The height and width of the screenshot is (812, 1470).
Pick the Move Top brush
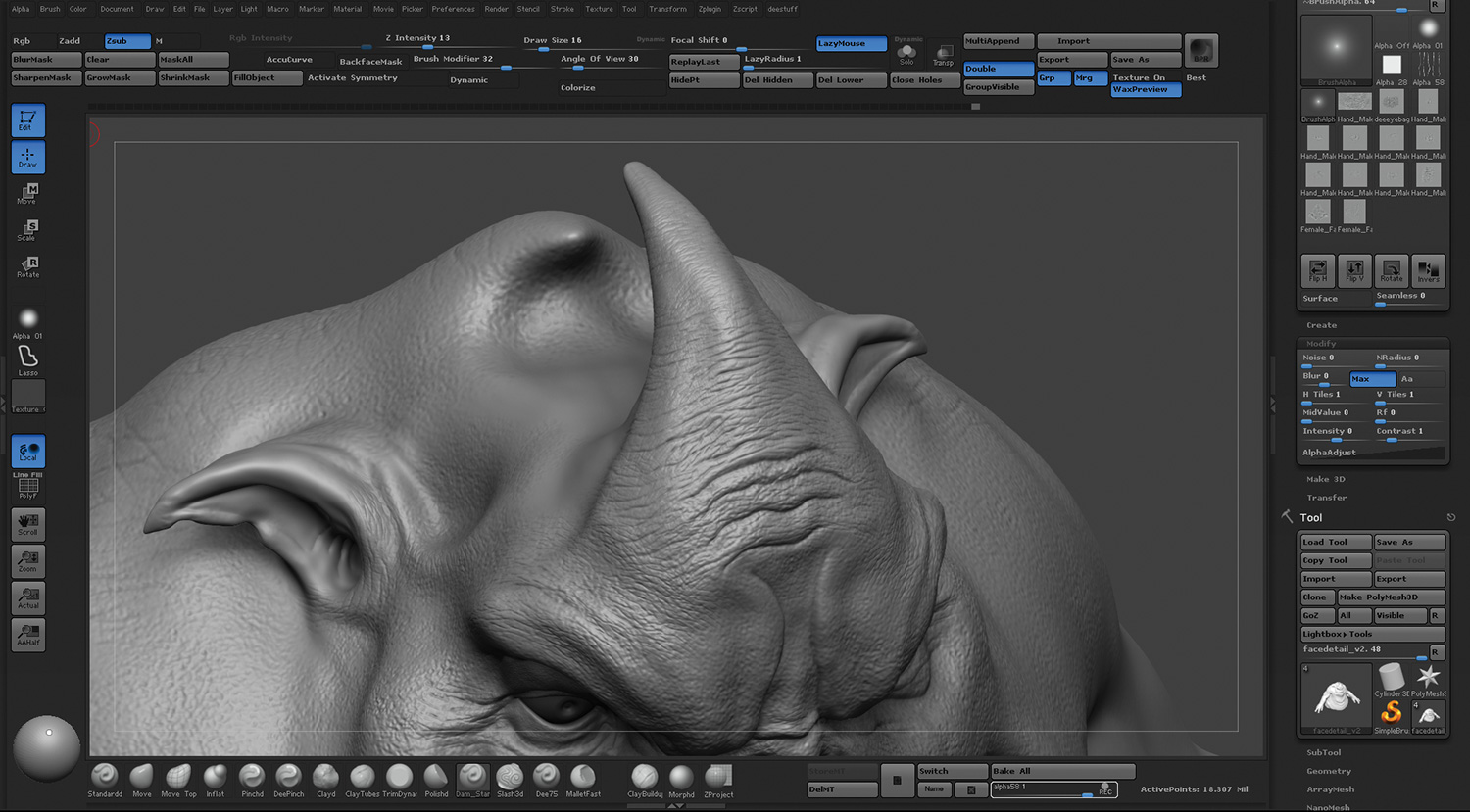click(178, 781)
